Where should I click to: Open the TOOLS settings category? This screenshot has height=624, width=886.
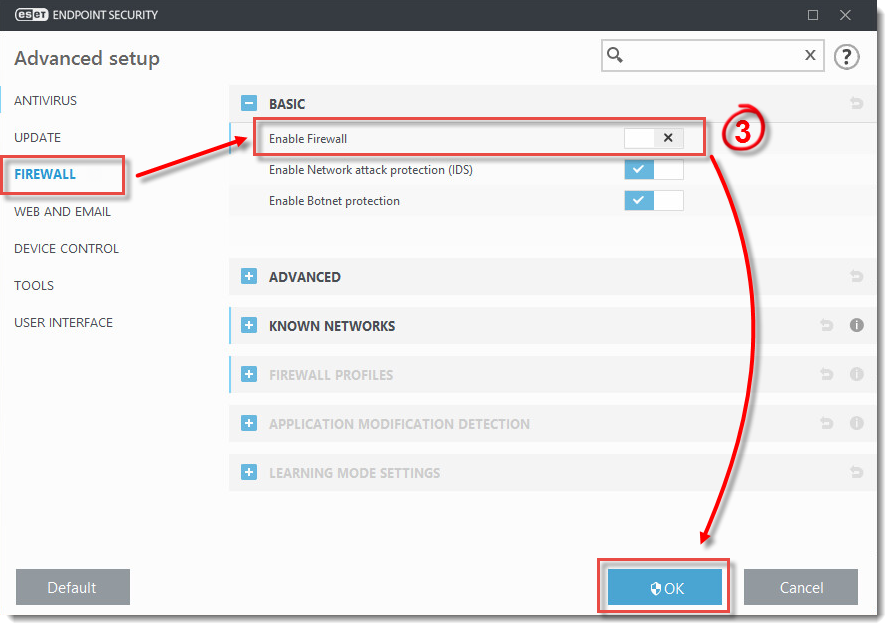click(34, 285)
